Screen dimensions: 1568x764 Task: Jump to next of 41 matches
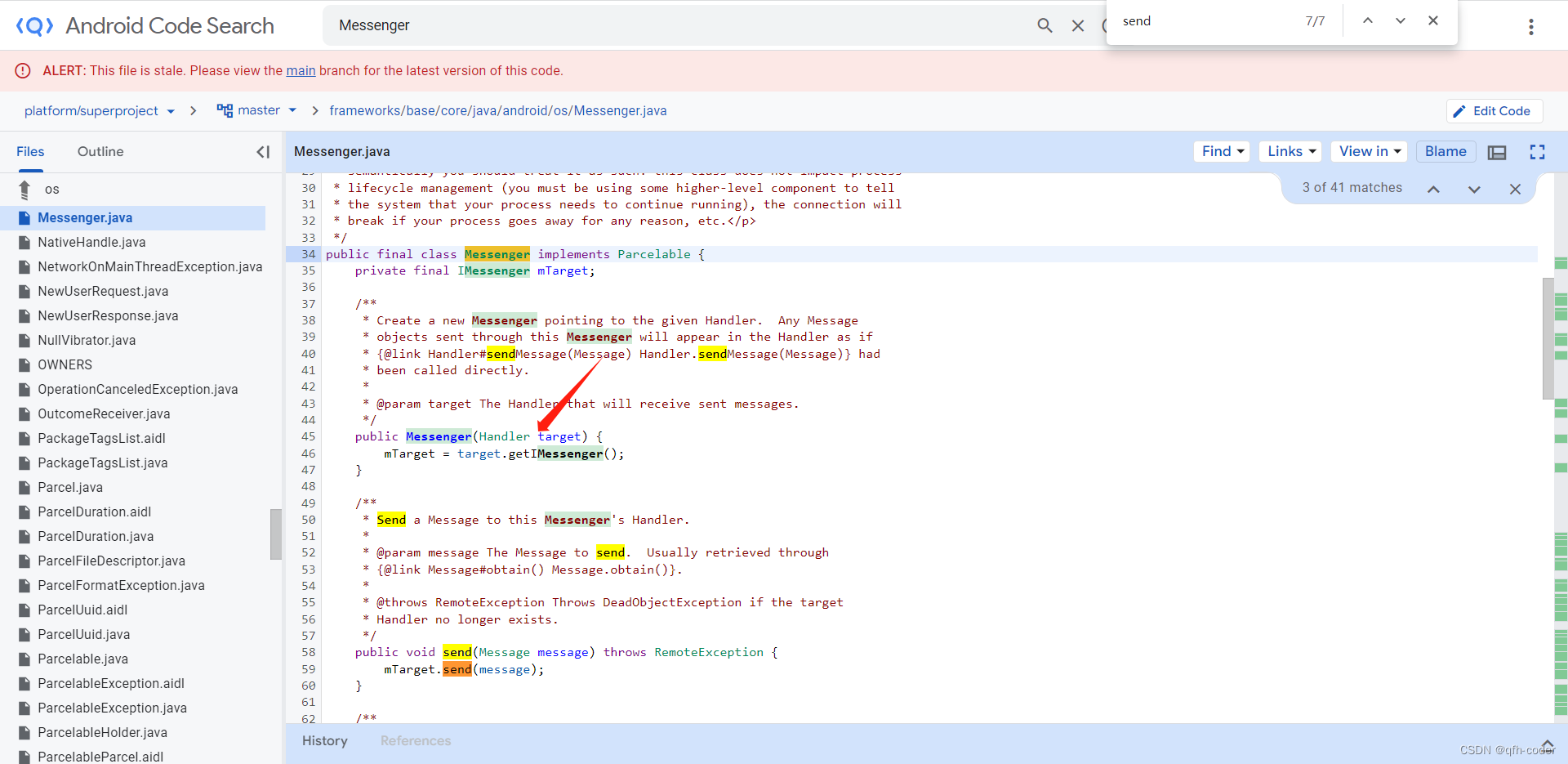pyautogui.click(x=1474, y=189)
